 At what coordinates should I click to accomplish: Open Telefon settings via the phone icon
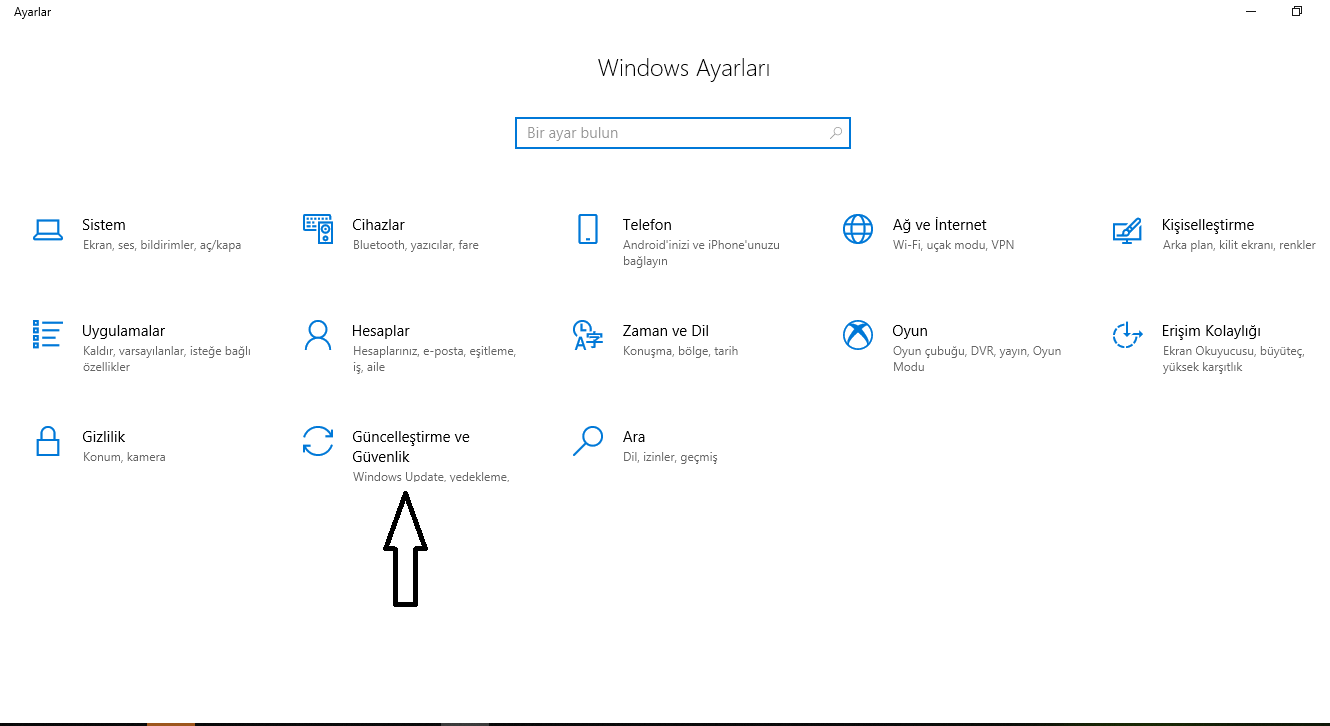click(588, 229)
